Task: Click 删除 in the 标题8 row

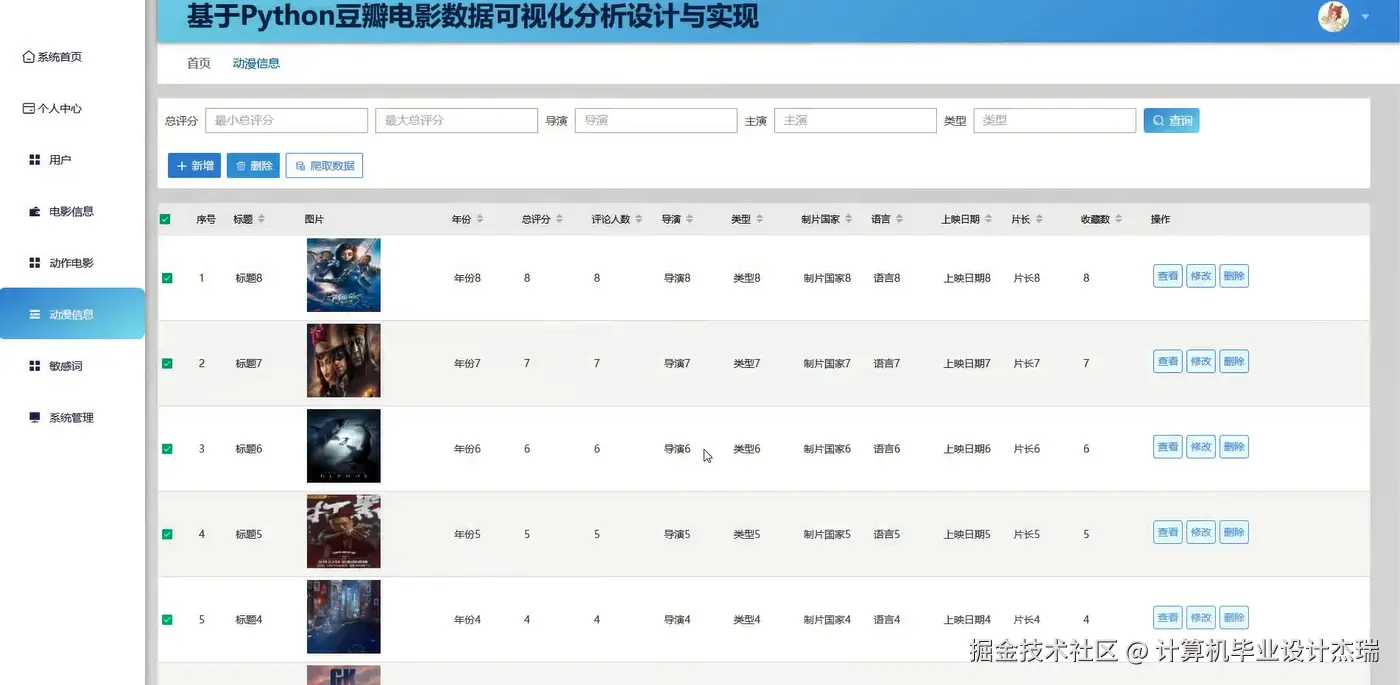Action: (x=1234, y=276)
